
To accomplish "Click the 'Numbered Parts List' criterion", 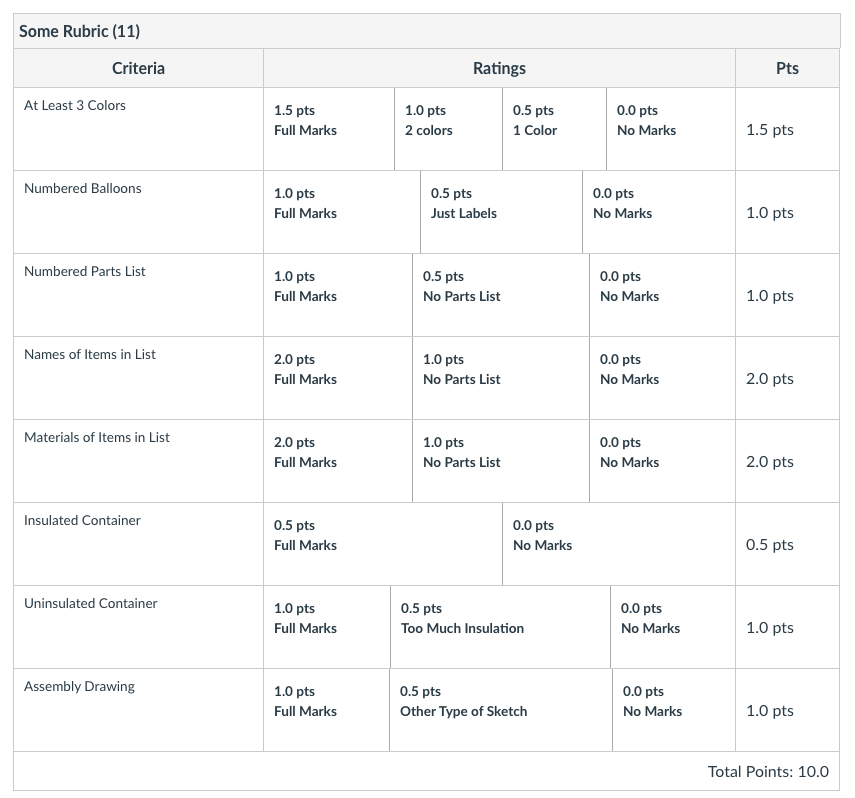I will tap(85, 271).
